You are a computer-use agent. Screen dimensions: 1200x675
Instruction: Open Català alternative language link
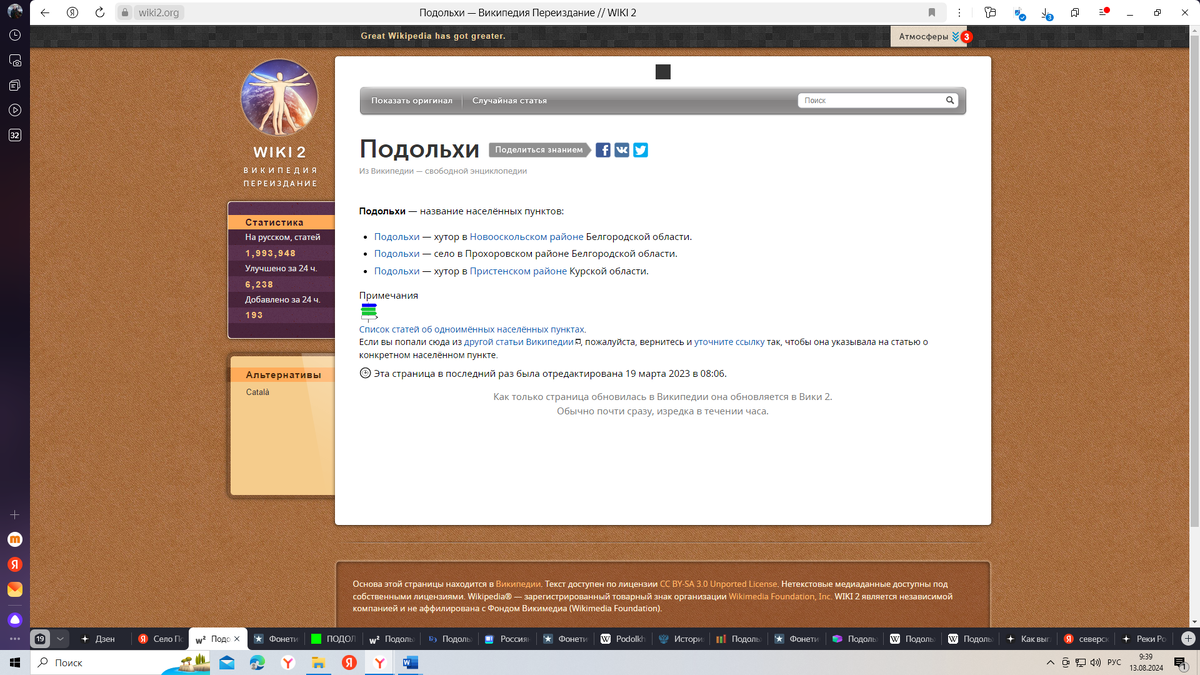pyautogui.click(x=257, y=393)
